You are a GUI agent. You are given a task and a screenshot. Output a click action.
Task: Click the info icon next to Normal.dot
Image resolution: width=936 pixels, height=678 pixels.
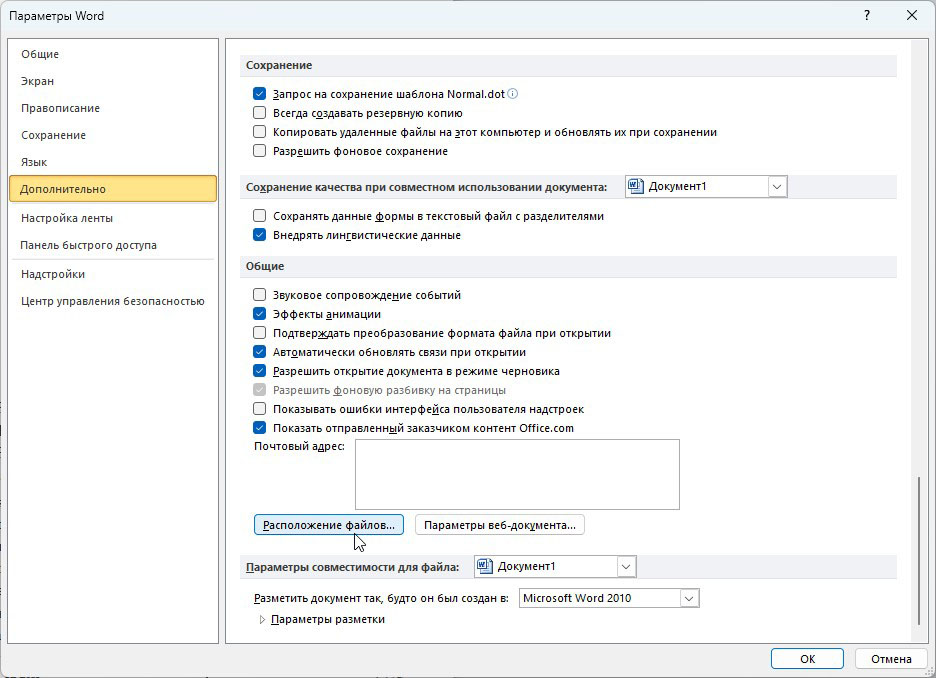pyautogui.click(x=513, y=94)
